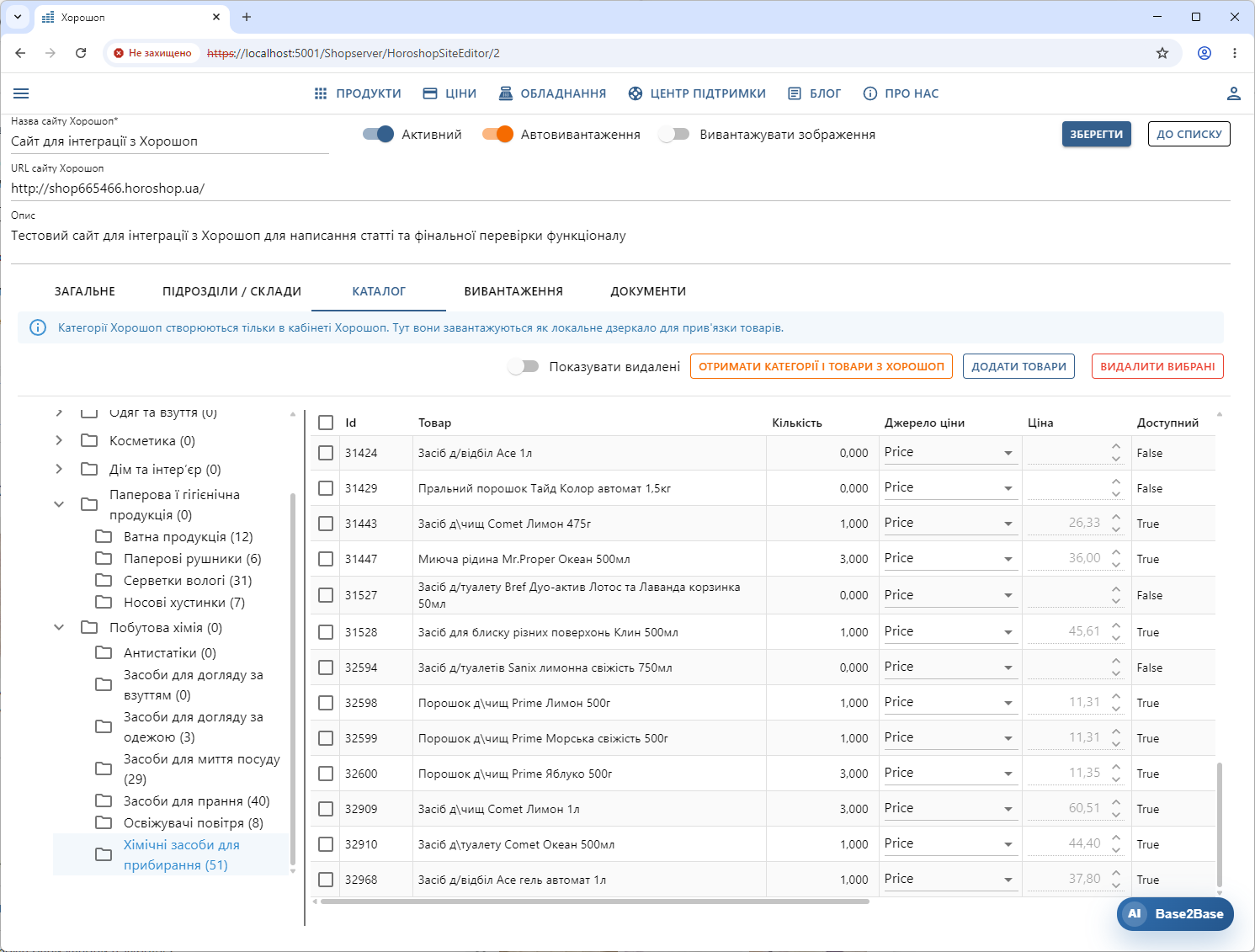The height and width of the screenshot is (952, 1255).
Task: Click the horizontal scrollbar under product table
Action: 594,901
